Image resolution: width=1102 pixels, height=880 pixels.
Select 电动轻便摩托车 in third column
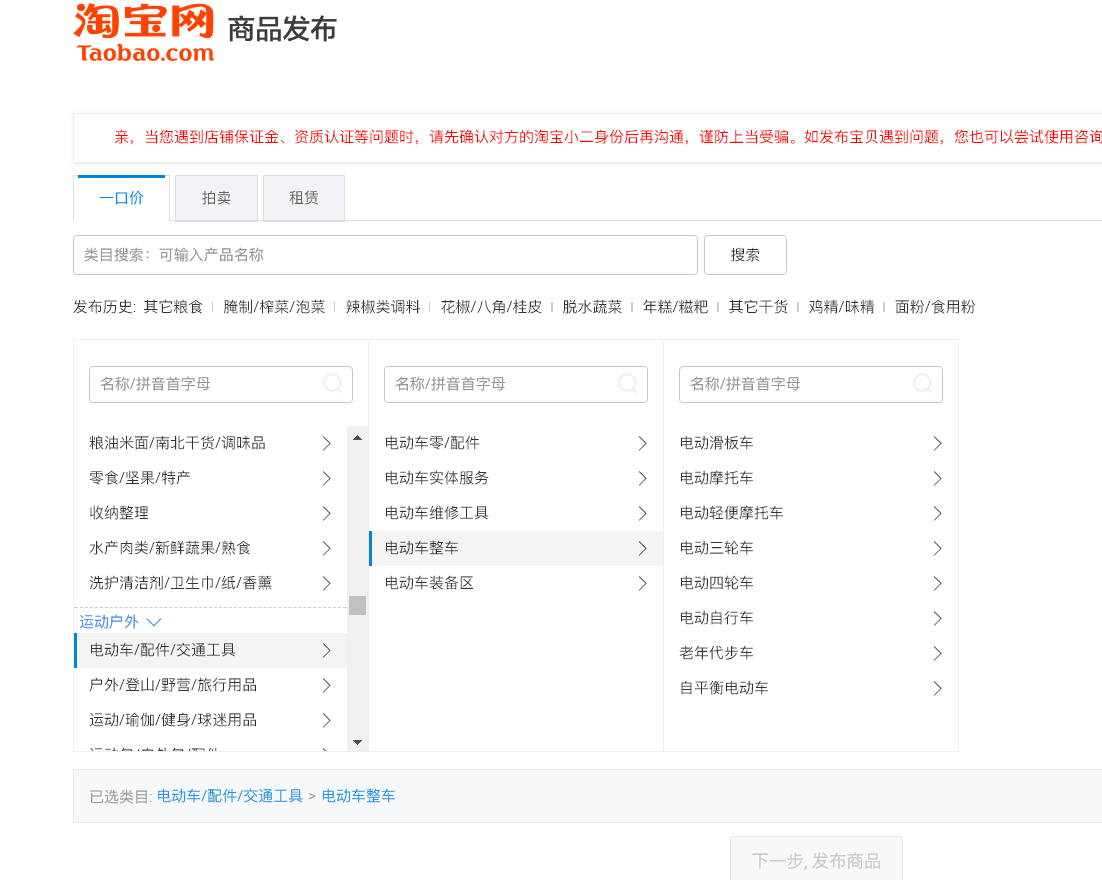(x=811, y=513)
